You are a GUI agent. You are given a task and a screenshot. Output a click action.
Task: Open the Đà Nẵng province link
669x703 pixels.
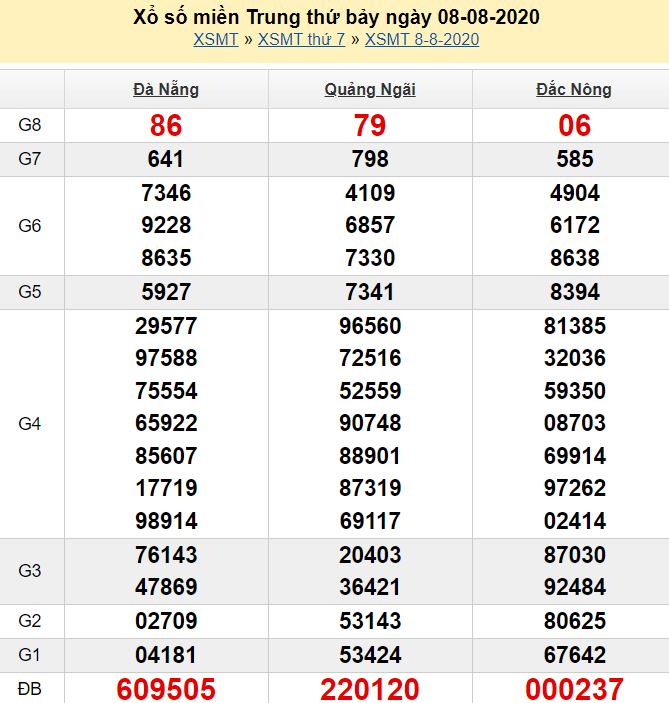click(x=166, y=90)
